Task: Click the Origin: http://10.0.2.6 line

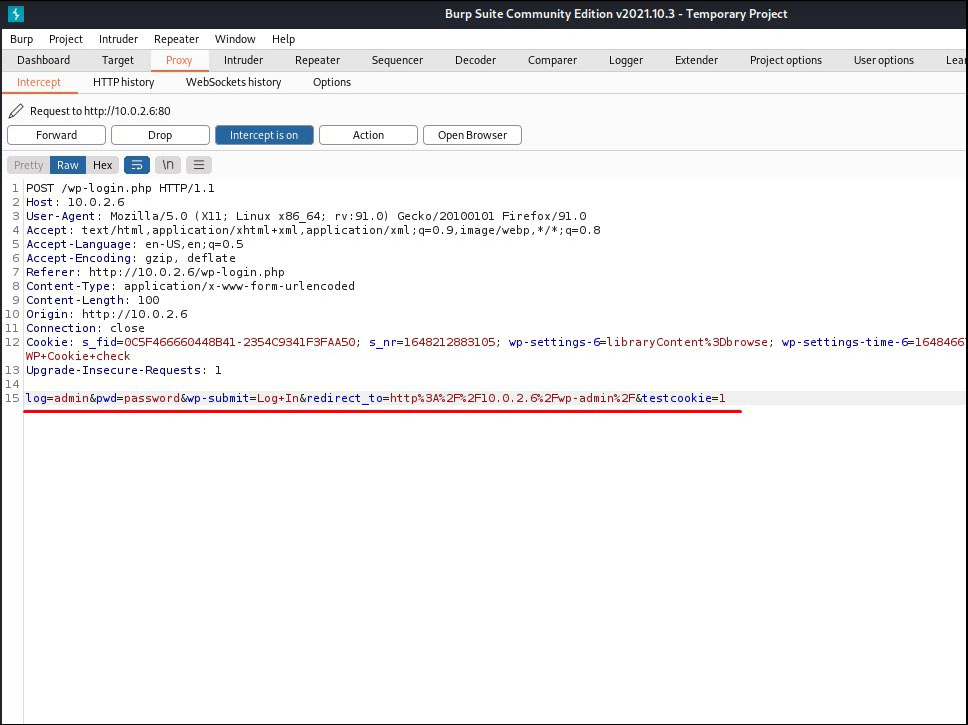Action: tap(107, 314)
